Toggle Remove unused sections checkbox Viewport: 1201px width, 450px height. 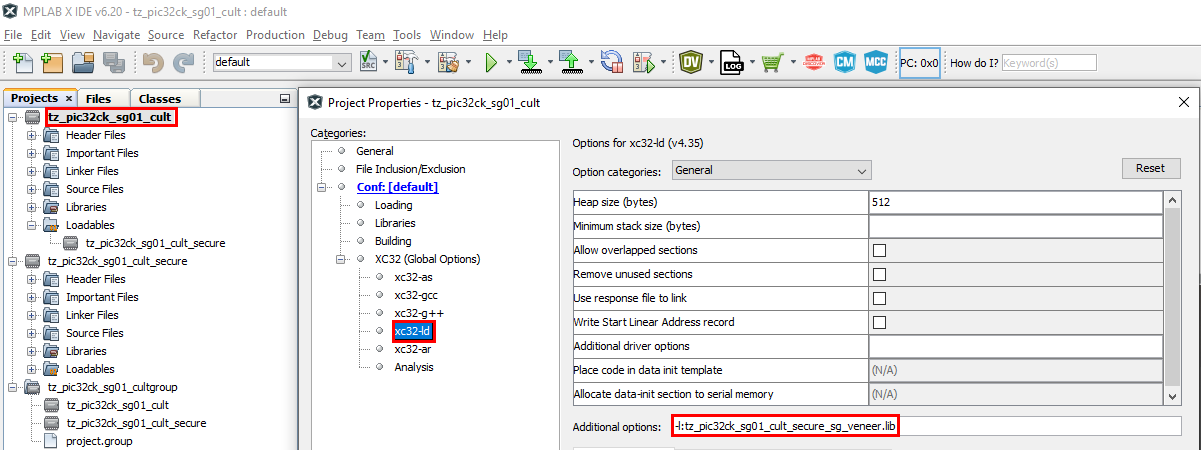pos(880,274)
